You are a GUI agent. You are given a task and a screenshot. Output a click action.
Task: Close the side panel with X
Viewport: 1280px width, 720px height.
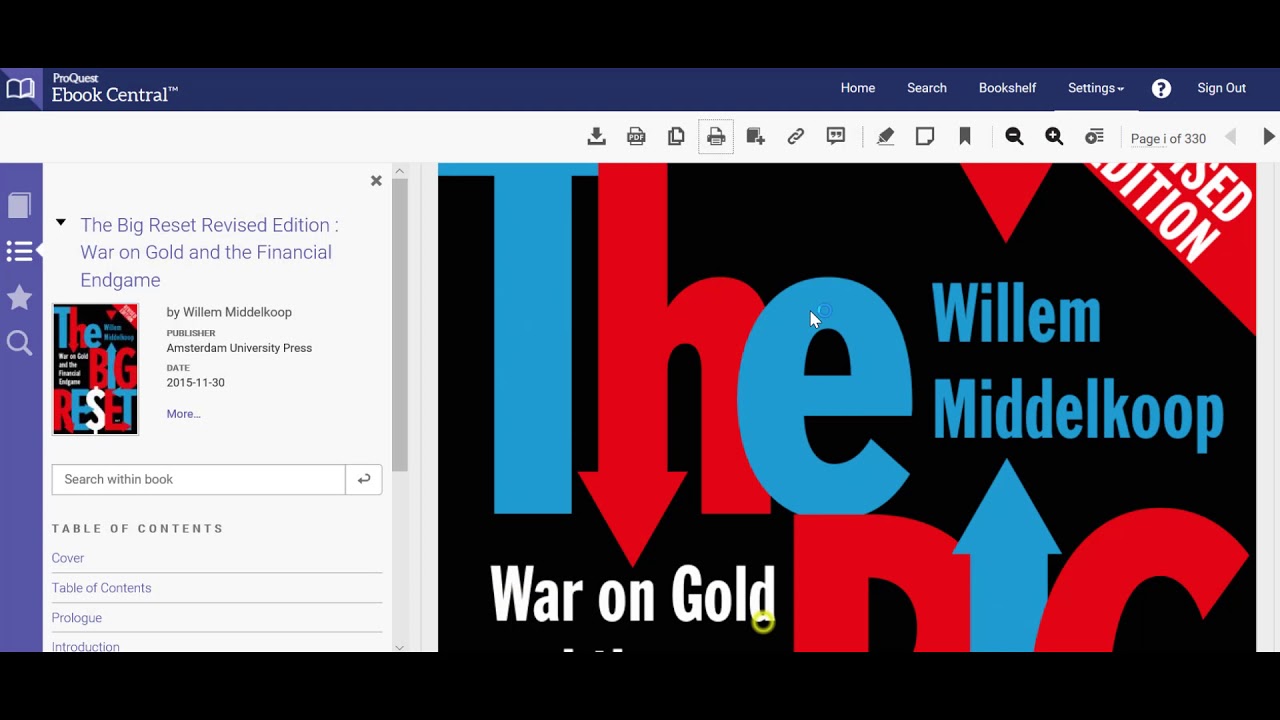376,181
